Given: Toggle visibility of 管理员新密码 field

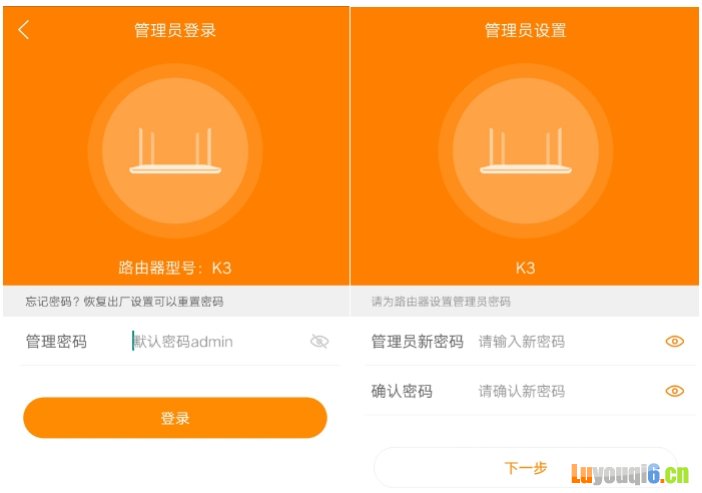Looking at the screenshot, I should [x=674, y=342].
